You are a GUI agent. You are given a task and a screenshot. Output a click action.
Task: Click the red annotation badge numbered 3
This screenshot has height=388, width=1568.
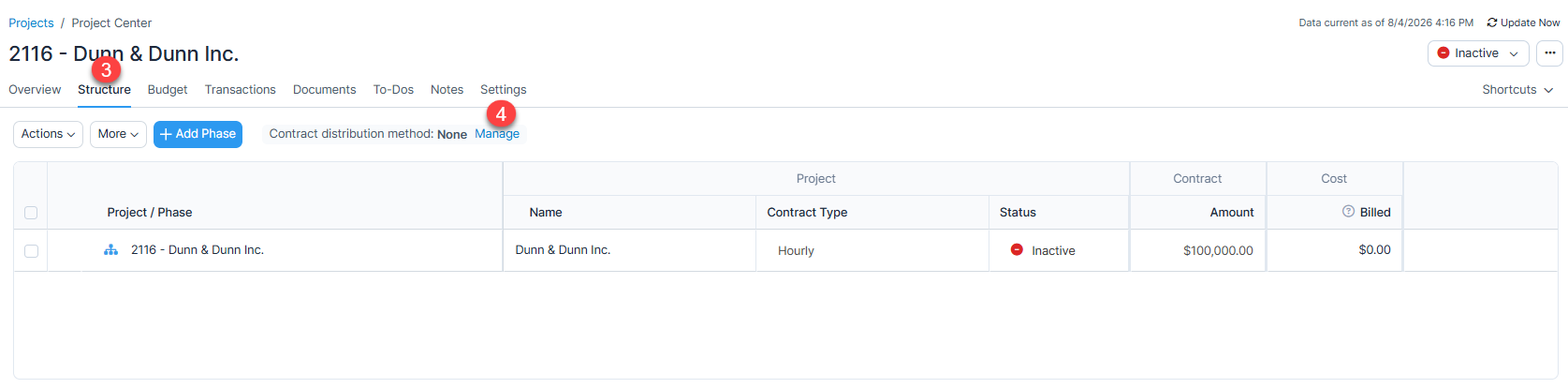click(106, 69)
